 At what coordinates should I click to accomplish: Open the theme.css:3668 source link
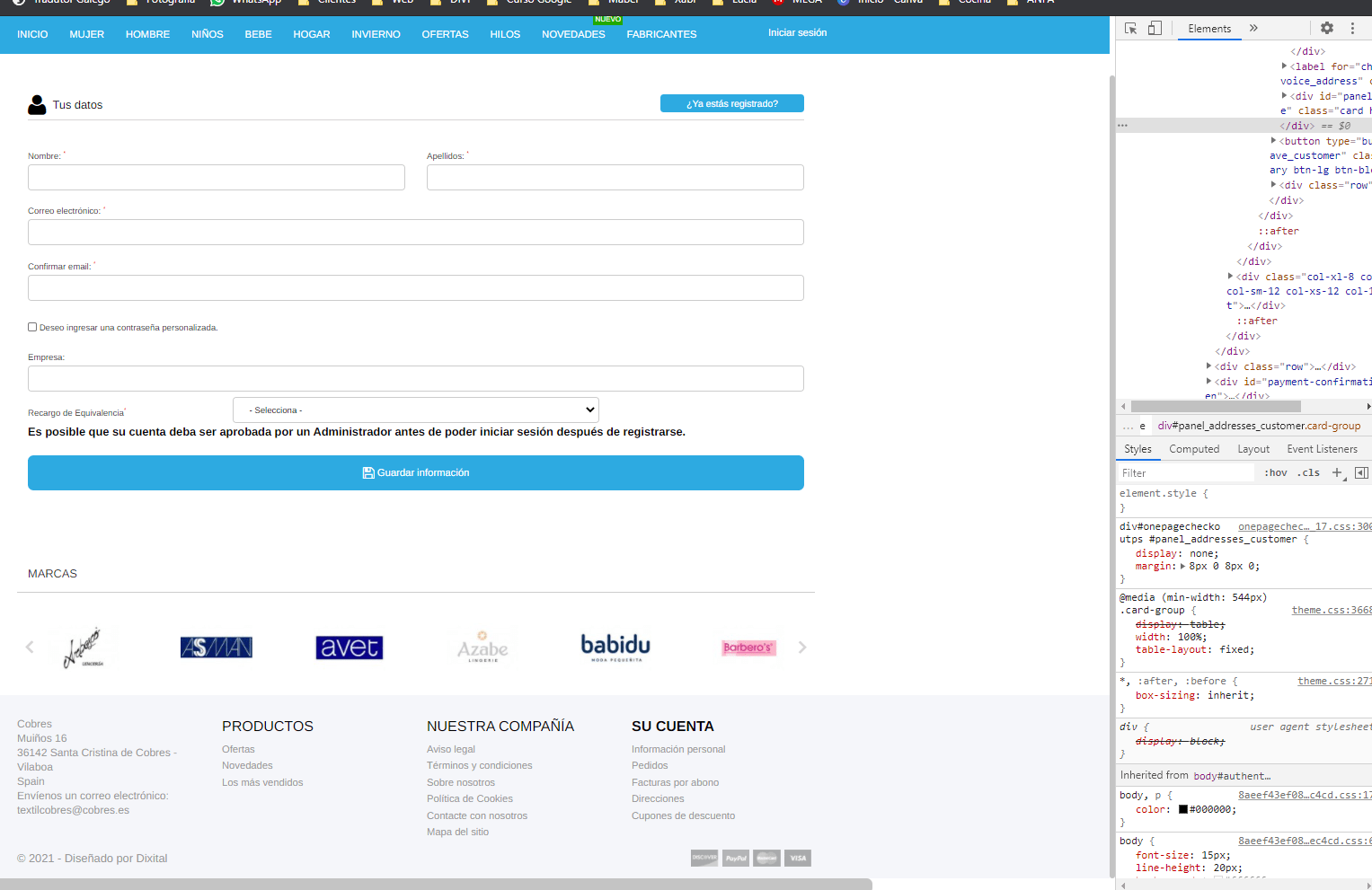click(x=1332, y=610)
